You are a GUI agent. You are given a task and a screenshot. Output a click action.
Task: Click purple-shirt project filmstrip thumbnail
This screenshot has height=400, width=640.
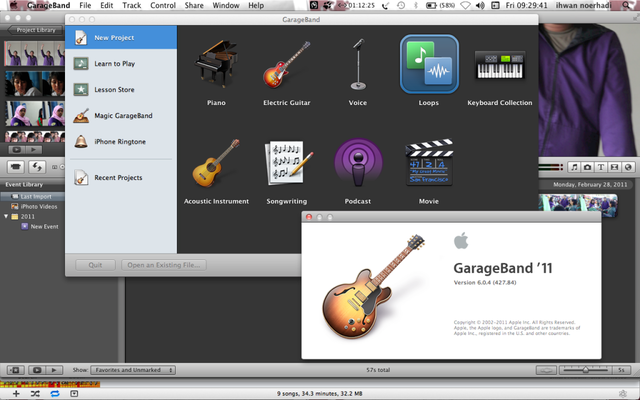click(x=34, y=53)
